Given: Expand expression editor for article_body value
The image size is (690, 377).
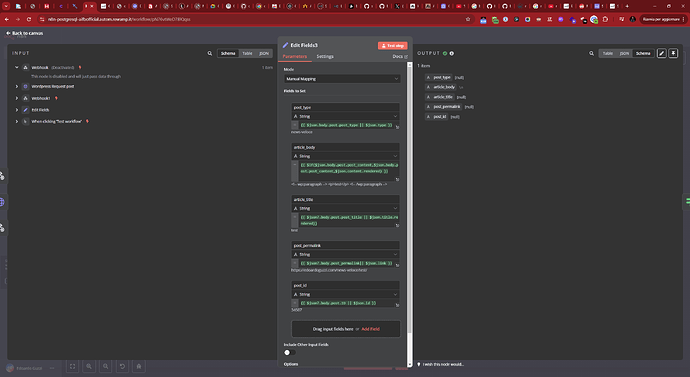Looking at the screenshot, I should 397,179.
